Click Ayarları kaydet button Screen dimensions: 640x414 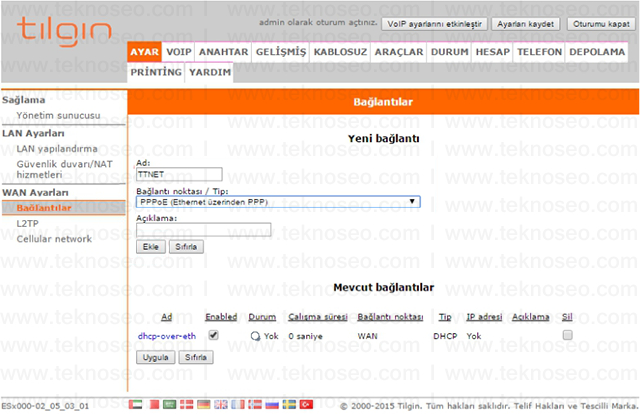coord(525,24)
